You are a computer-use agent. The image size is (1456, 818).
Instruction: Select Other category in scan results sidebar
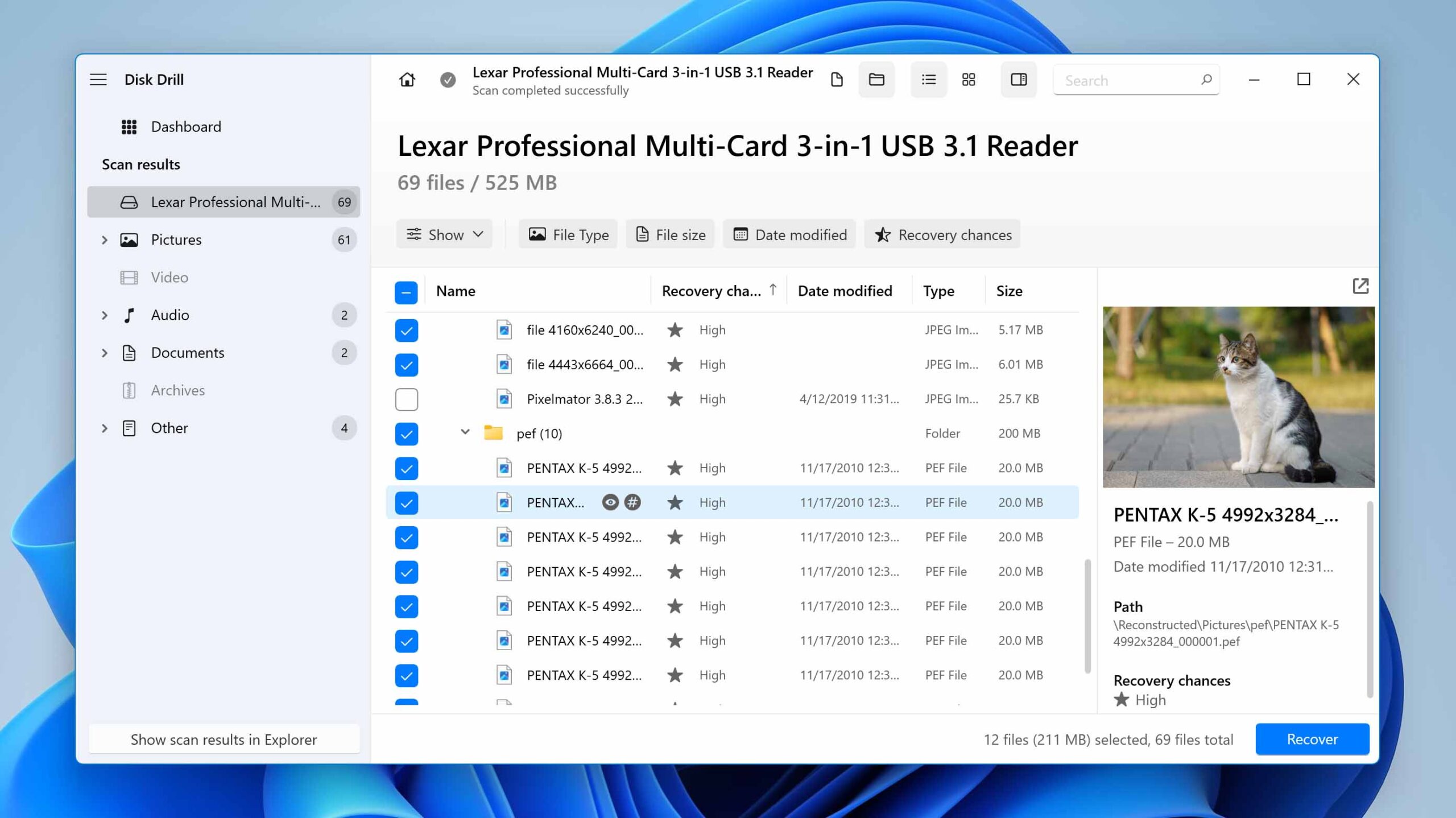(169, 427)
